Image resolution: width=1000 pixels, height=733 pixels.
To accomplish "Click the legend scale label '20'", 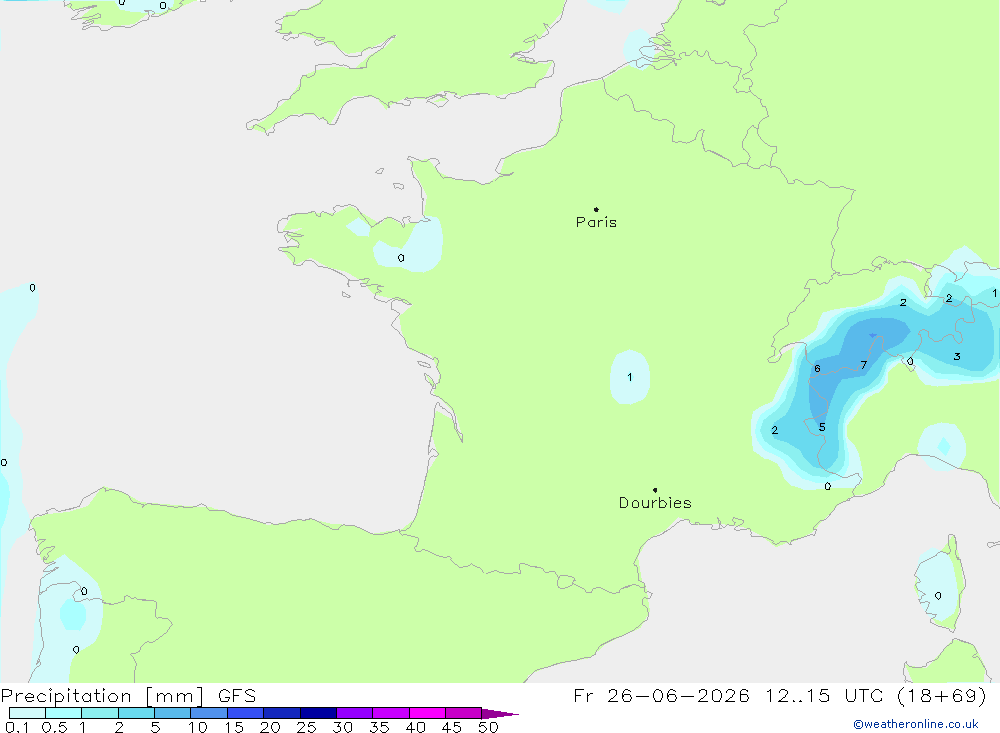I will 270,727.
